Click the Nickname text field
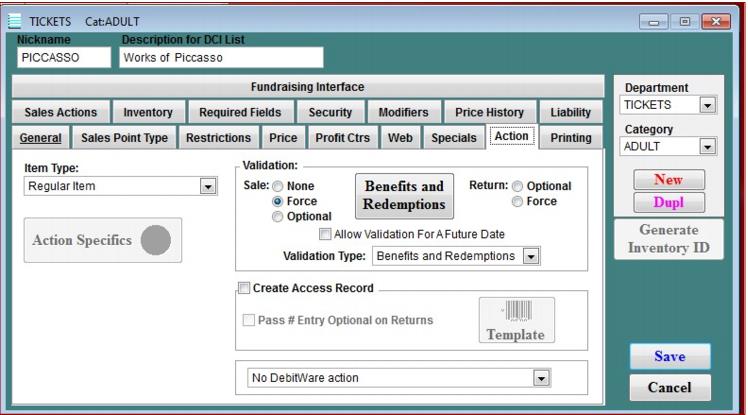The height and width of the screenshot is (415, 748). coord(64,58)
